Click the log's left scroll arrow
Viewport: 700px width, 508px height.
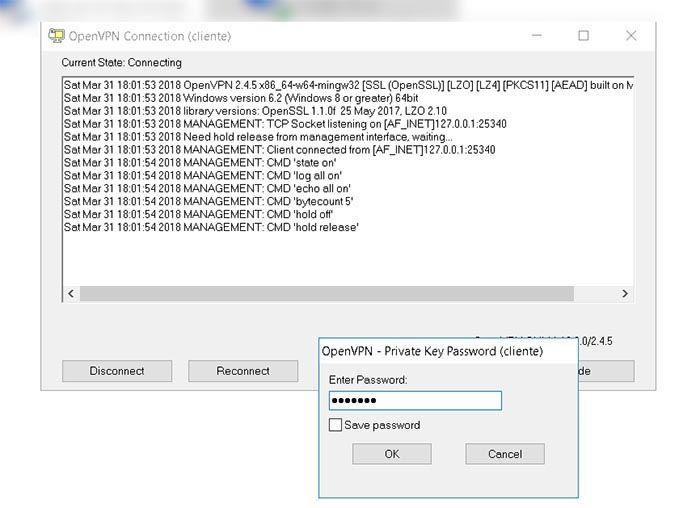(x=71, y=293)
